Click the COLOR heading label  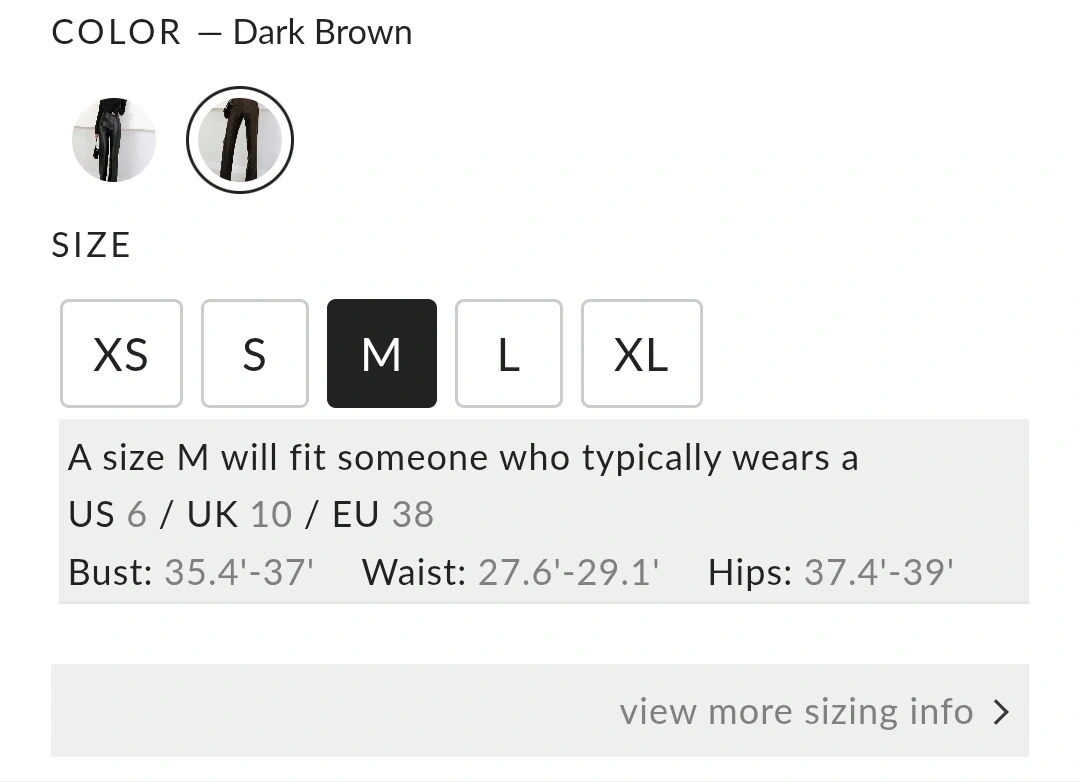(116, 33)
